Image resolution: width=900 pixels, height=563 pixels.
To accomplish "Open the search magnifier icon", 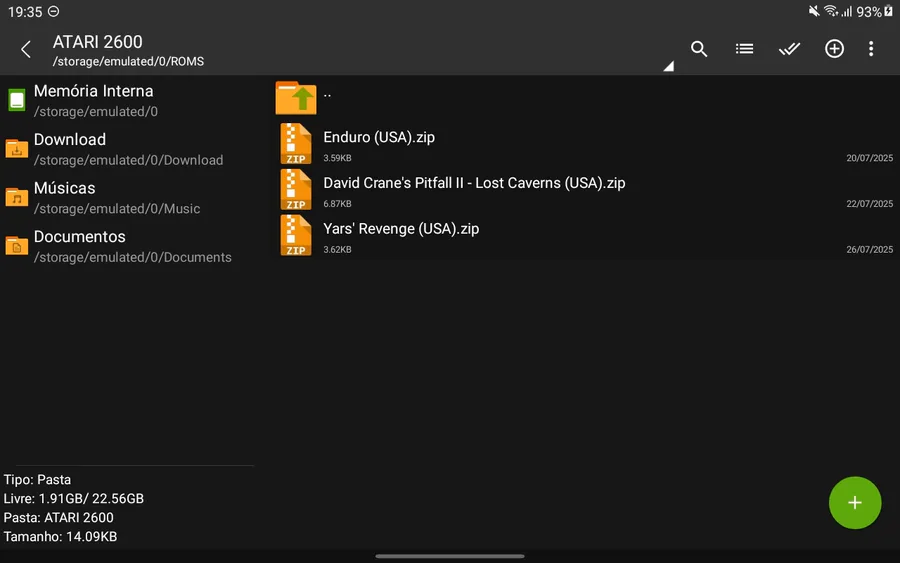I will pos(699,49).
